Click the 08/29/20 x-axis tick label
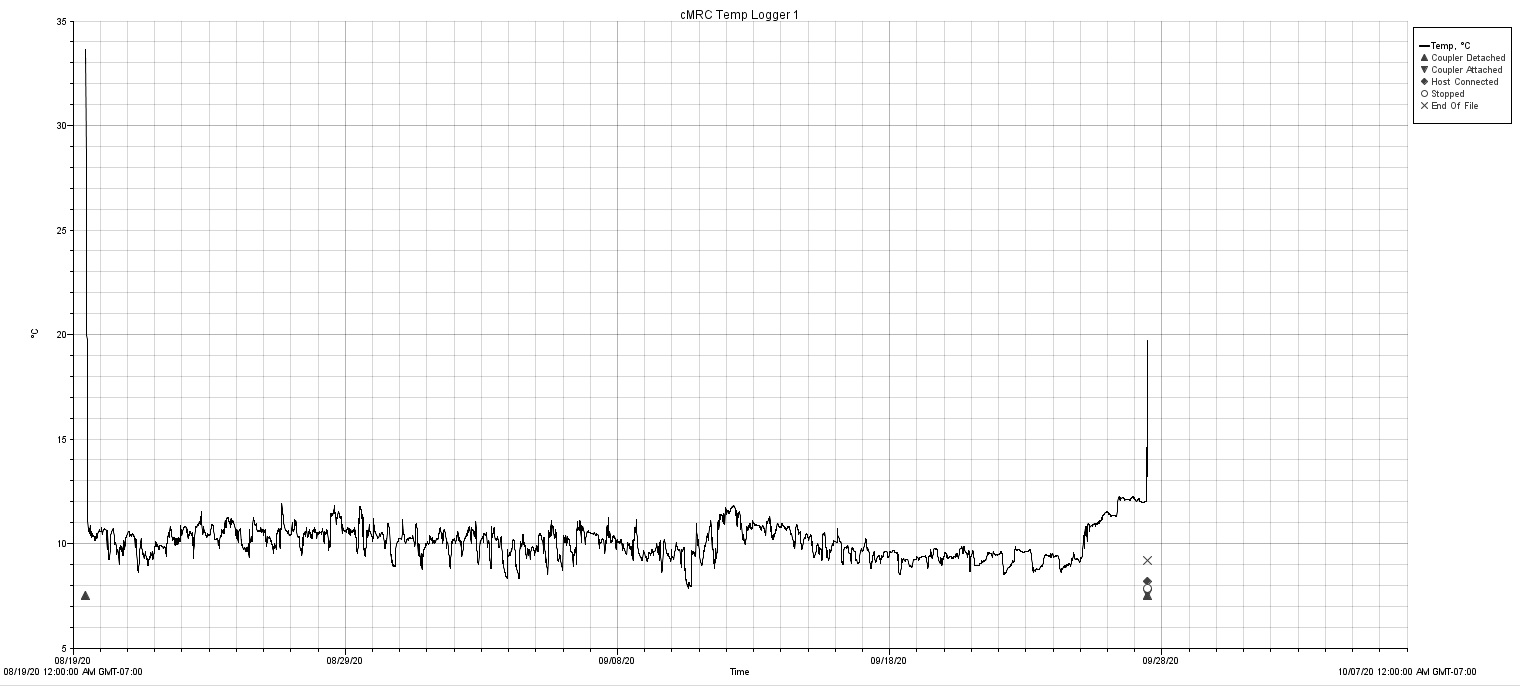This screenshot has width=1520, height=686. (345, 660)
